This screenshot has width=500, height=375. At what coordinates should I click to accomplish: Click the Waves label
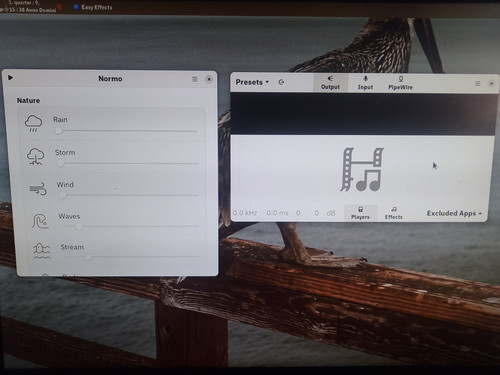pos(69,216)
